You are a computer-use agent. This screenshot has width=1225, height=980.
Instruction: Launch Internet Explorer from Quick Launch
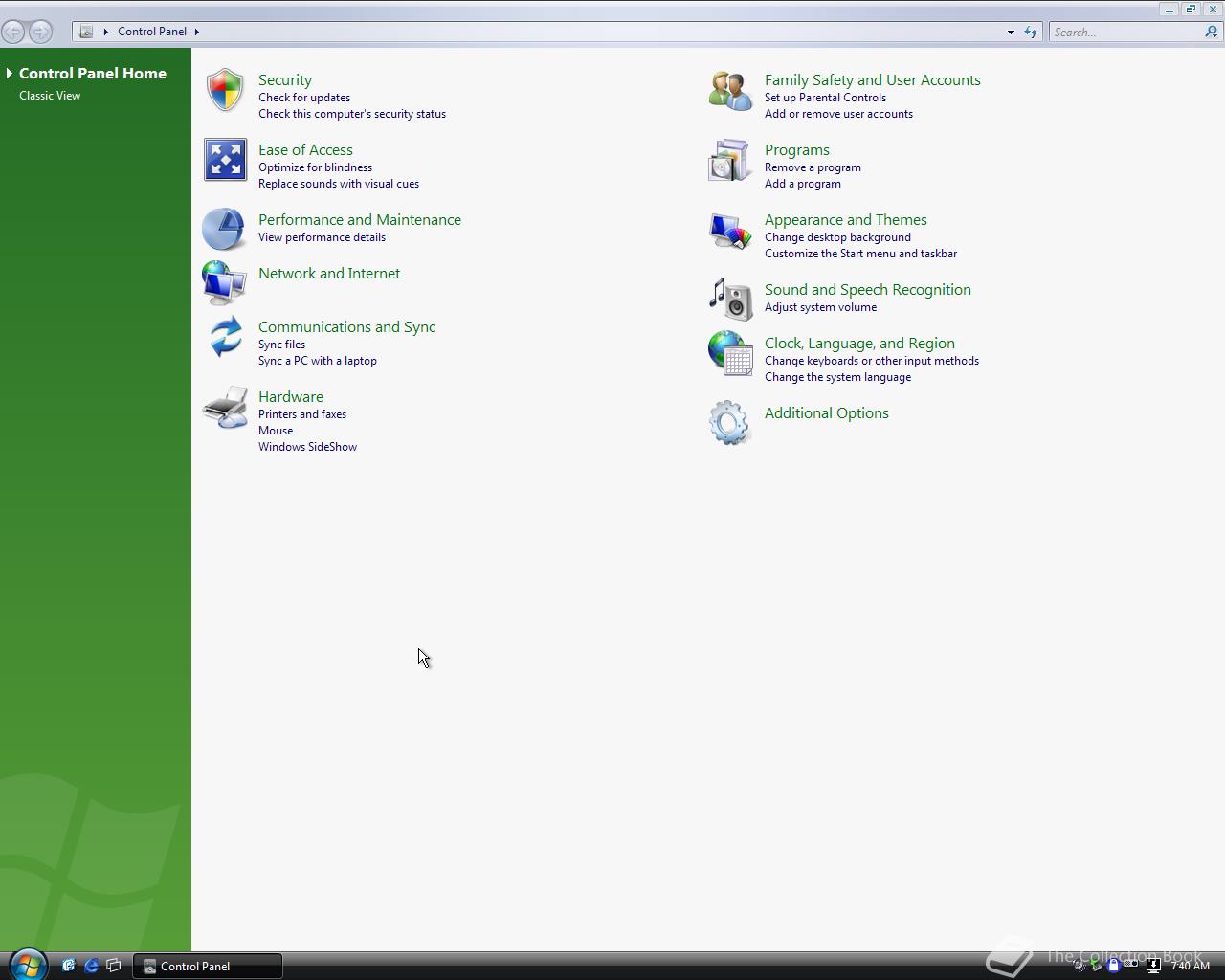pyautogui.click(x=91, y=966)
